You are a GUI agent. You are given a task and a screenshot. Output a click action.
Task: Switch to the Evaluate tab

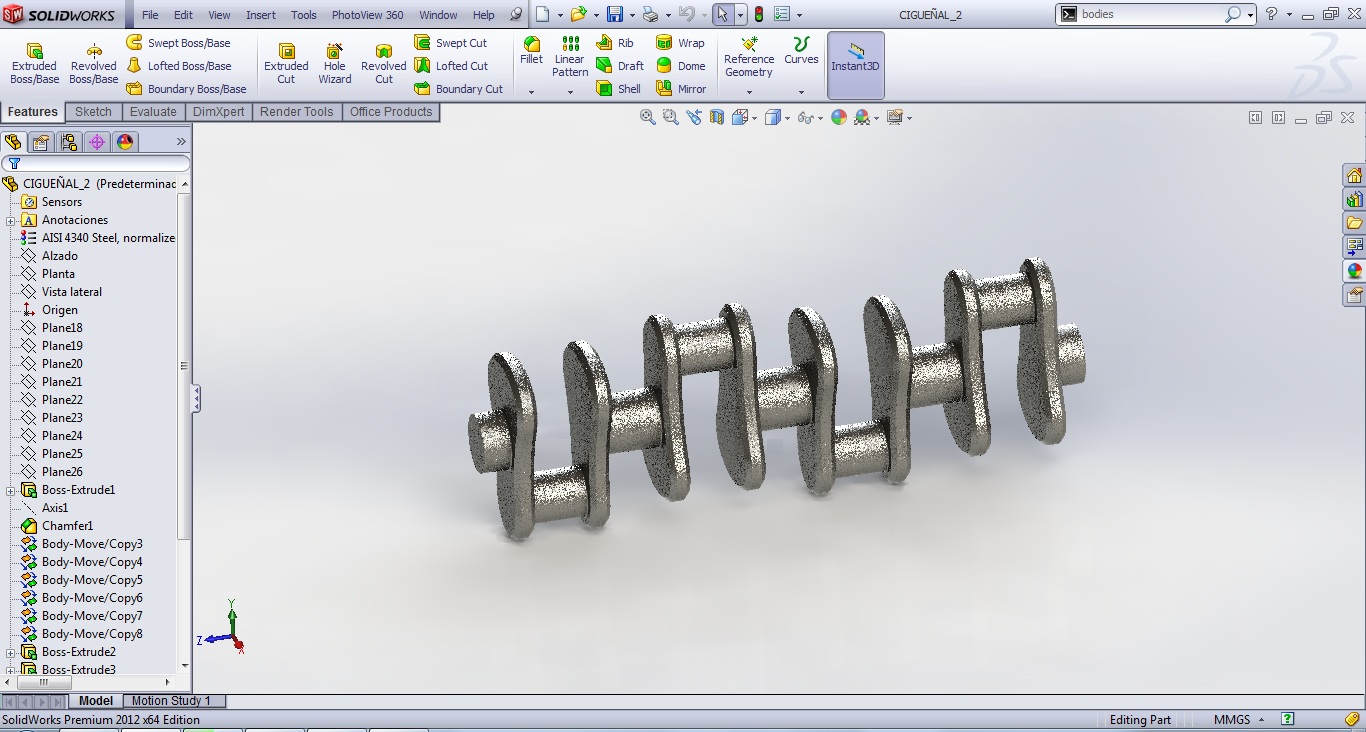(x=153, y=112)
